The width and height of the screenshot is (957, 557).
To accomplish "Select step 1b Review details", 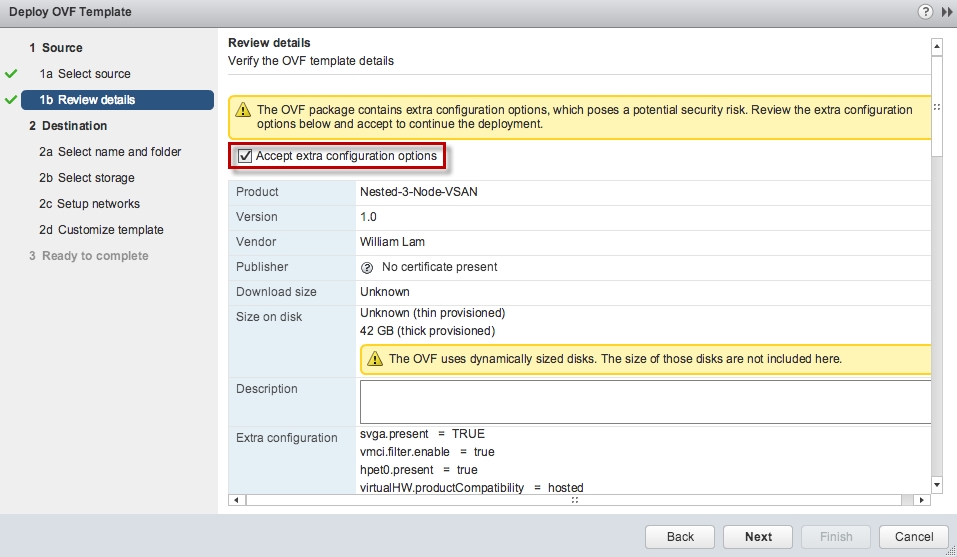I will tap(117, 100).
